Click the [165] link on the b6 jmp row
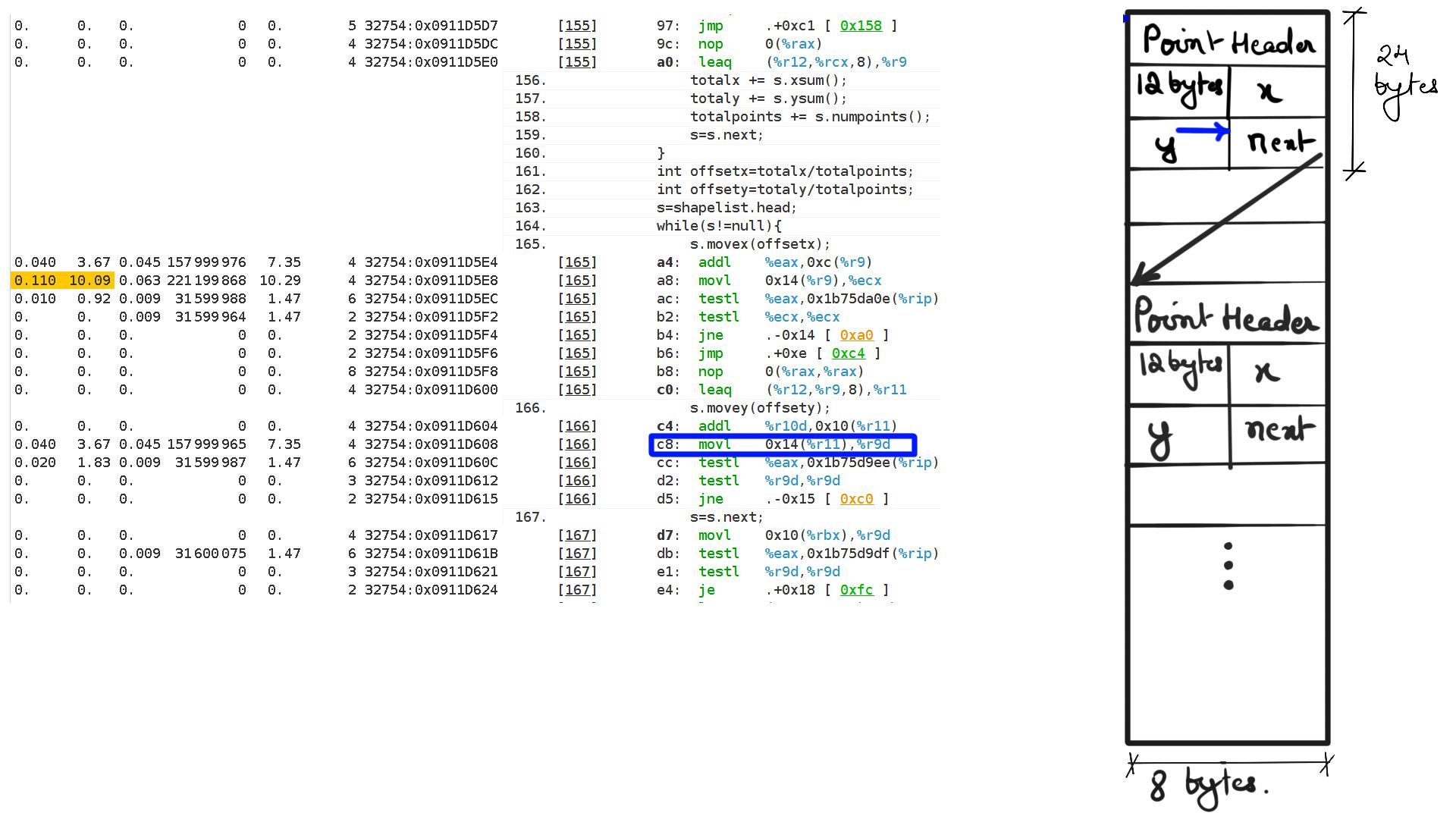Viewport: 1456px width, 819px height. (577, 353)
